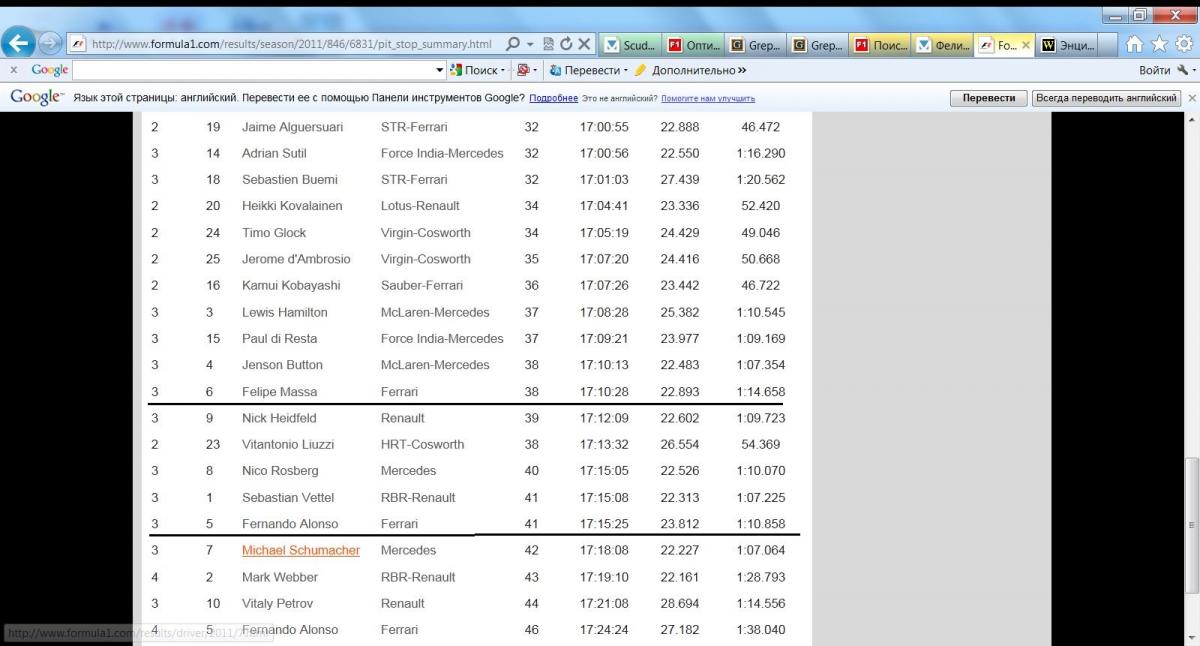Click the compatibility view icon

pos(548,44)
